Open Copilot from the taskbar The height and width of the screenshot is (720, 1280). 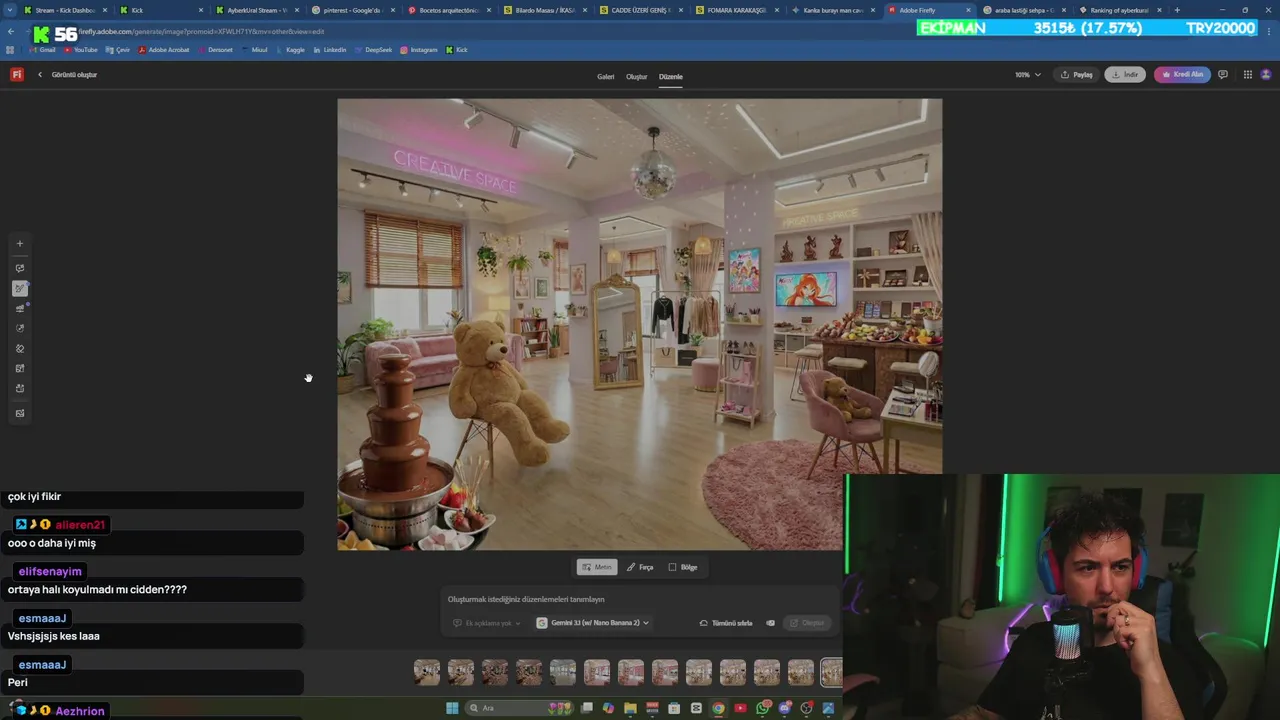[x=608, y=708]
